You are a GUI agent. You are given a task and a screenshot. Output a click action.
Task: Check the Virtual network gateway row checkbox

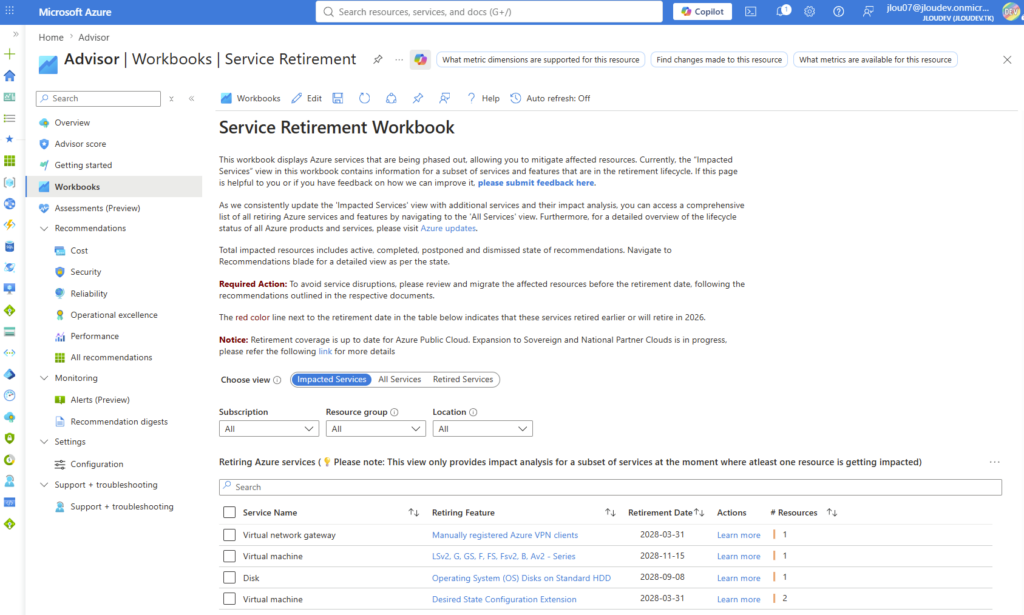pyautogui.click(x=229, y=535)
